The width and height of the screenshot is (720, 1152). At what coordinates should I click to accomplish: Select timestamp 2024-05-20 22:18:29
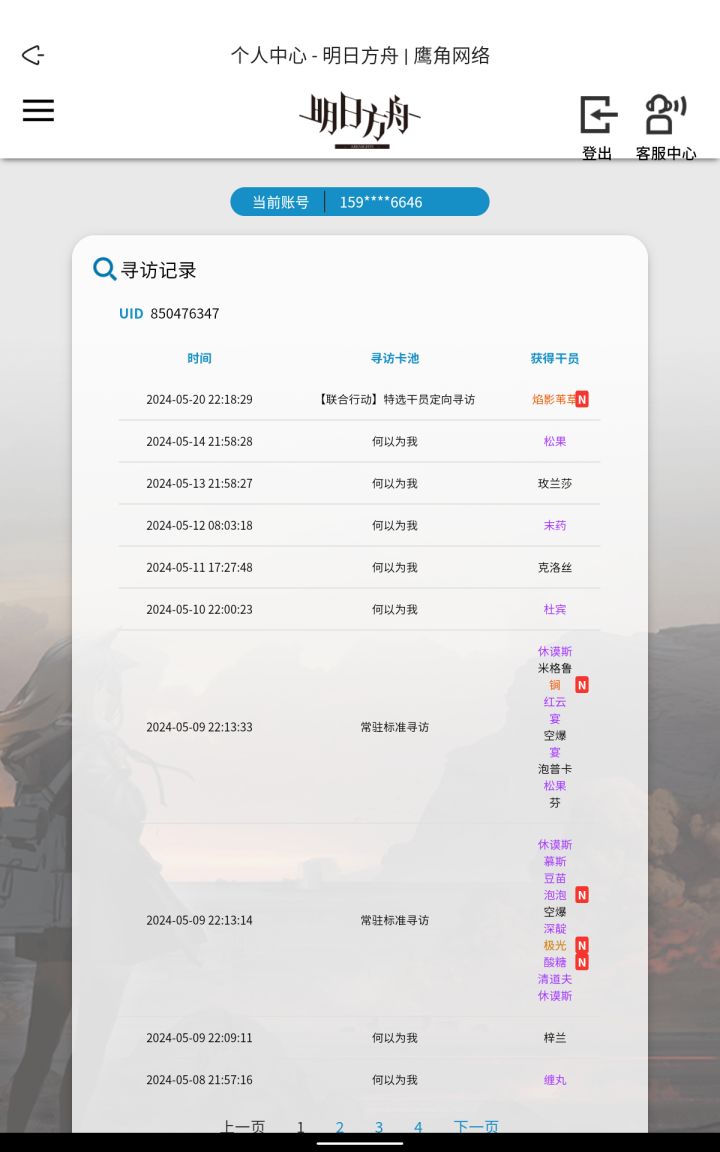click(x=199, y=400)
